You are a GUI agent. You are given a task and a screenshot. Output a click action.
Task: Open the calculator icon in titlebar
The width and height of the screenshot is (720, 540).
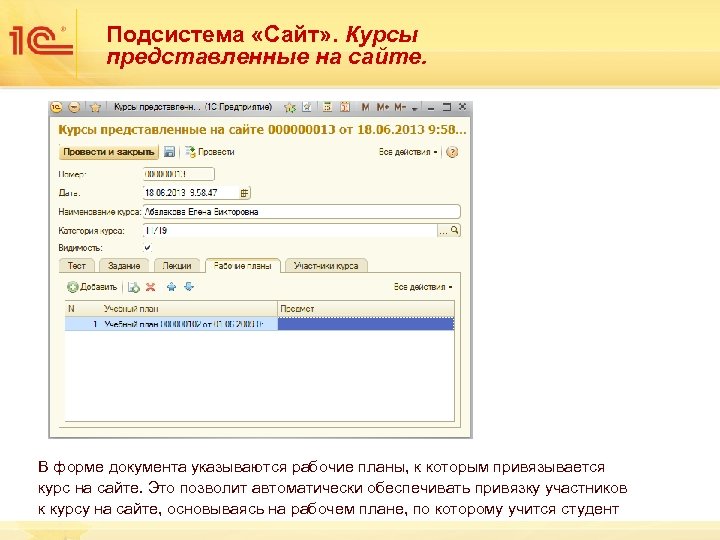pos(327,107)
